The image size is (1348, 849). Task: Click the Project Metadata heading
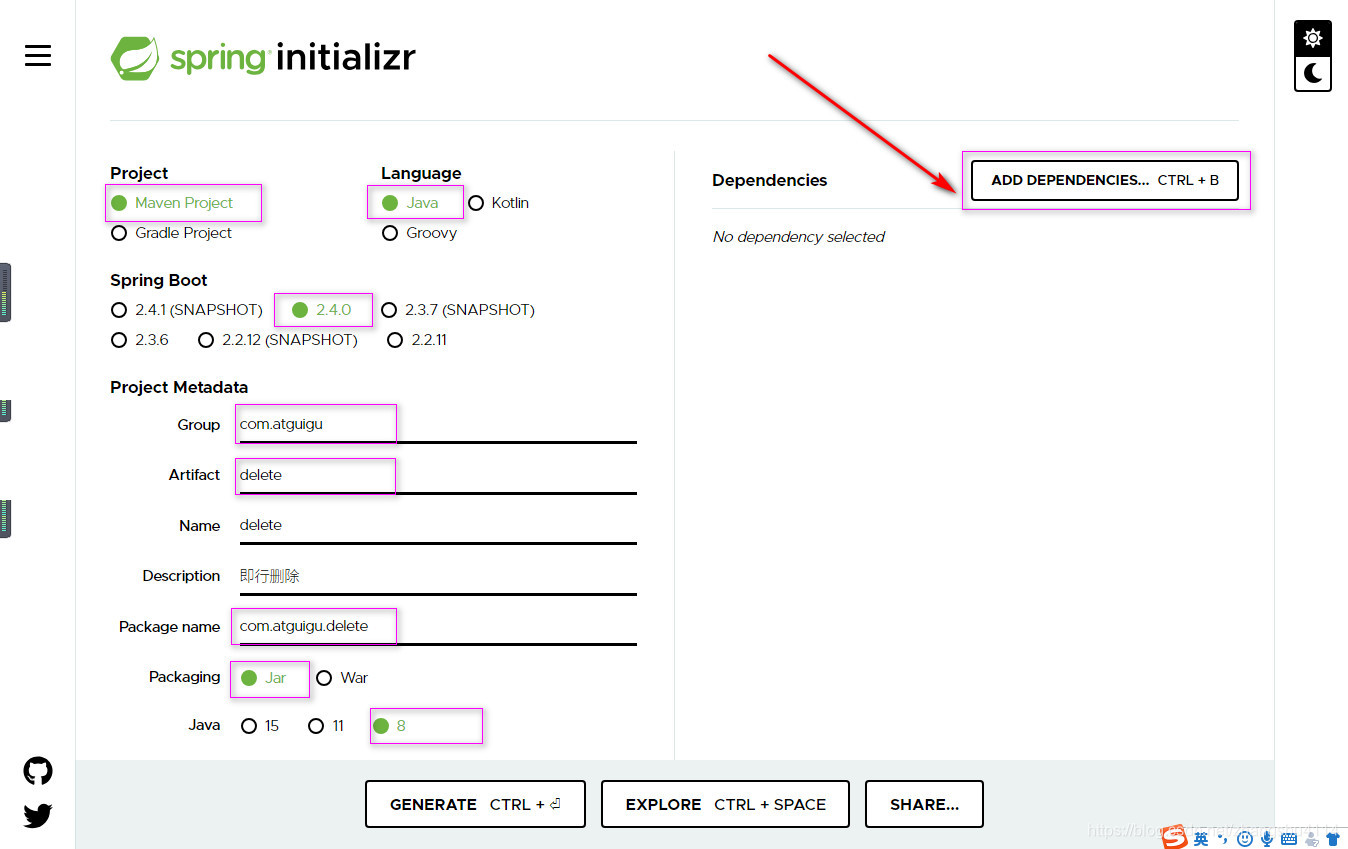point(179,387)
